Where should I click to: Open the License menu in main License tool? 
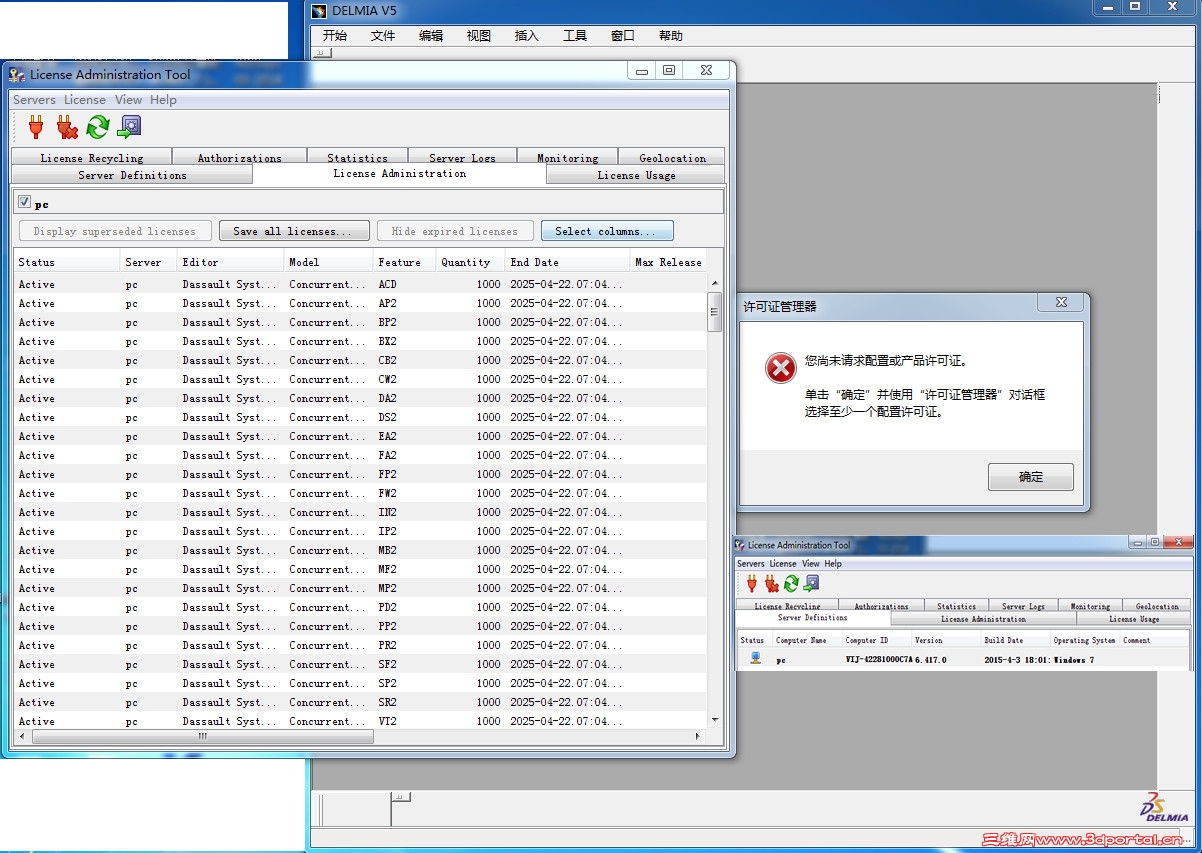click(x=85, y=100)
